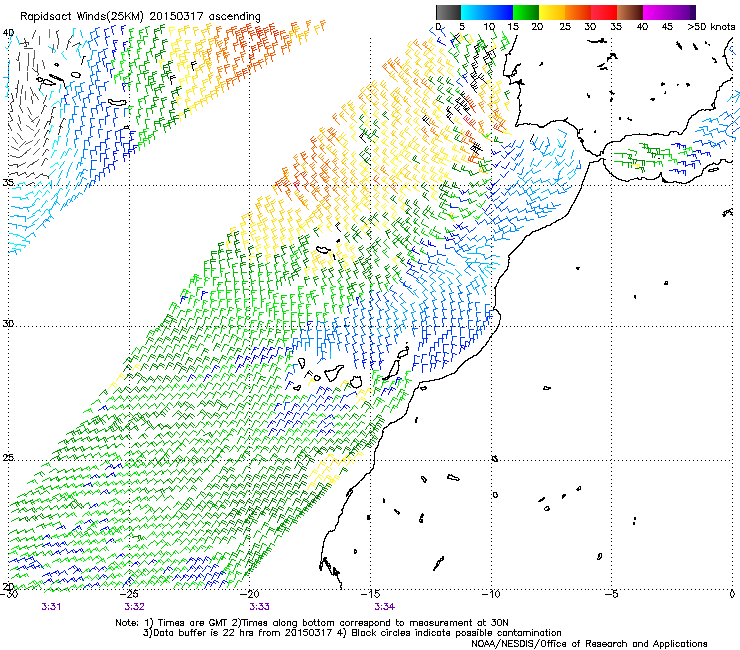Click the '25' label under the color legend
Screen dimensions: 740x650
point(565,27)
